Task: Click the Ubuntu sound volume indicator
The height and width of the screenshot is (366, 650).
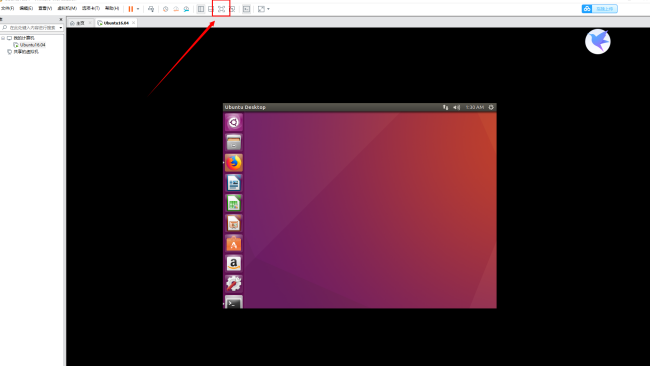Action: coord(456,107)
